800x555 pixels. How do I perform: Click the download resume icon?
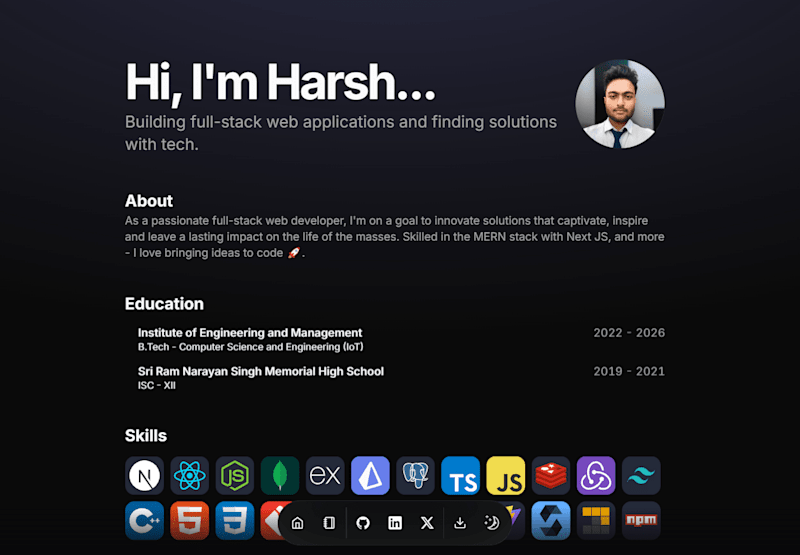(460, 523)
